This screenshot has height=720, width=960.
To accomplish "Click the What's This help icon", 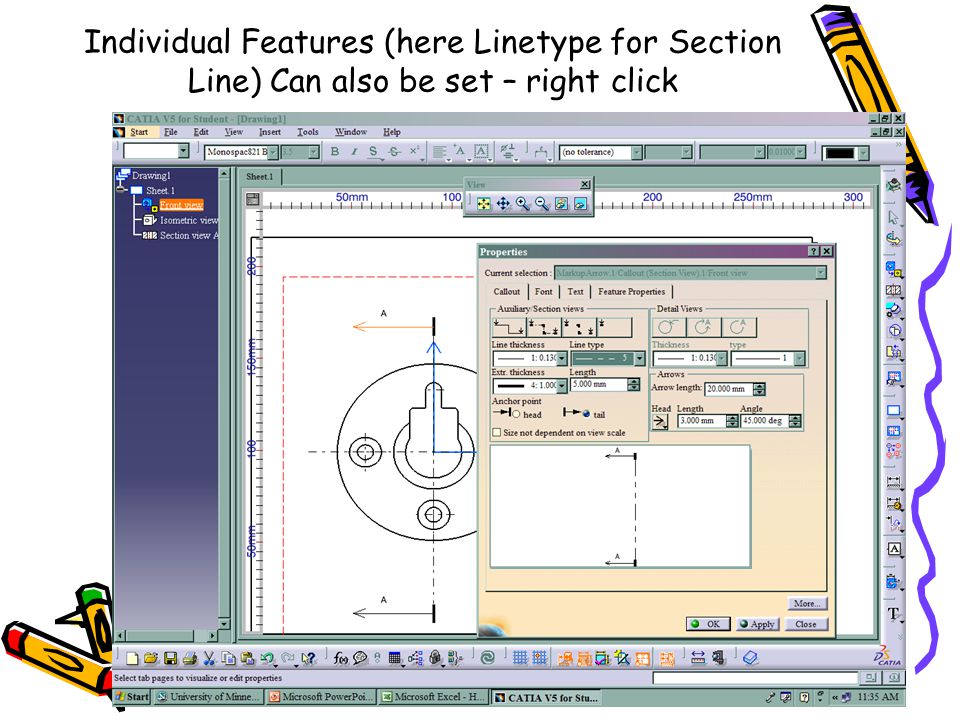I will 309,659.
